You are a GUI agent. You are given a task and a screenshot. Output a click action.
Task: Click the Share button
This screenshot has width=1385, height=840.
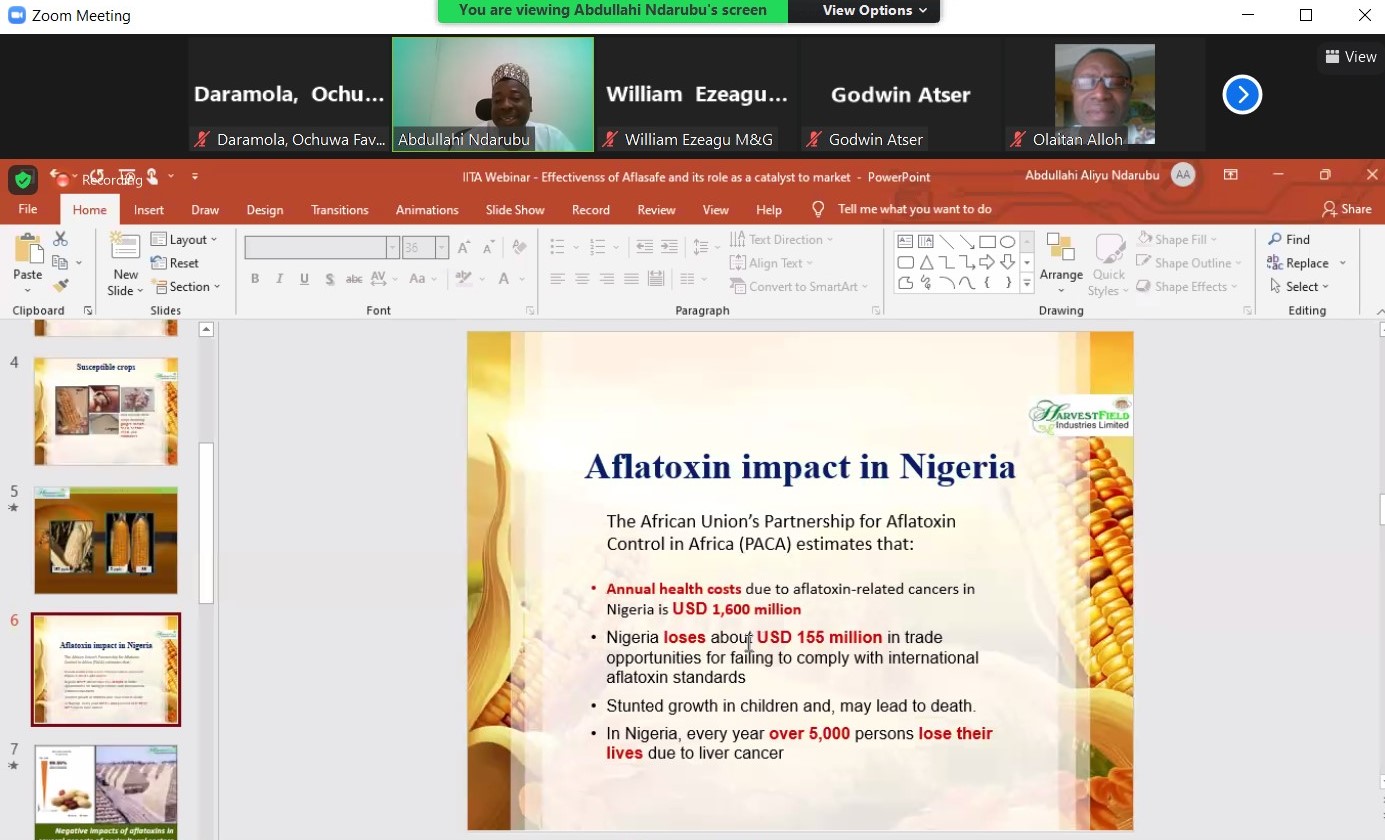coord(1346,209)
